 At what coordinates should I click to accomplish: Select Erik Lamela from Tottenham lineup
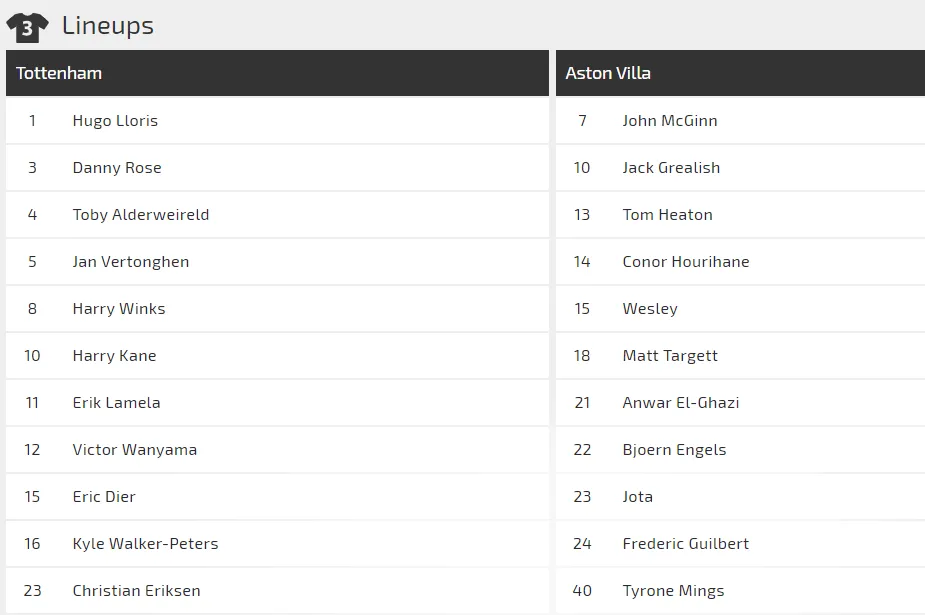point(116,403)
